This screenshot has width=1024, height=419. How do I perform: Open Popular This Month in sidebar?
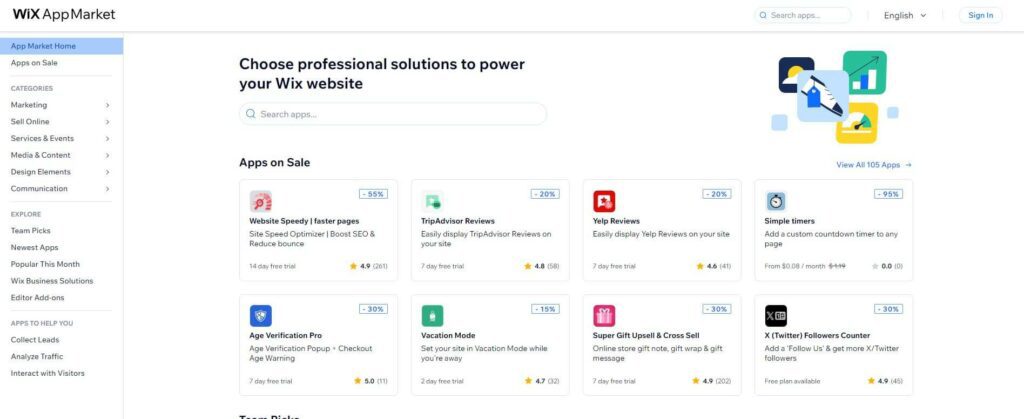(x=45, y=264)
